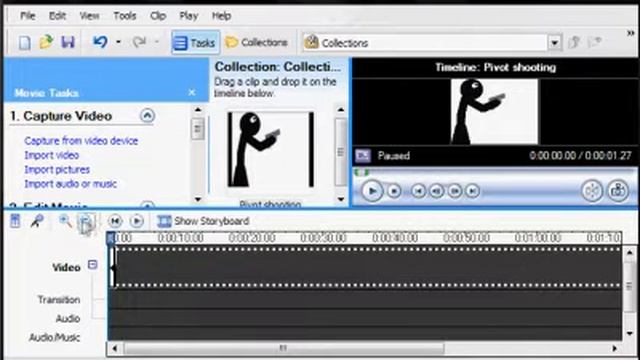This screenshot has width=640, height=360.
Task: Stop playback in the preview monitor
Action: coord(394,191)
